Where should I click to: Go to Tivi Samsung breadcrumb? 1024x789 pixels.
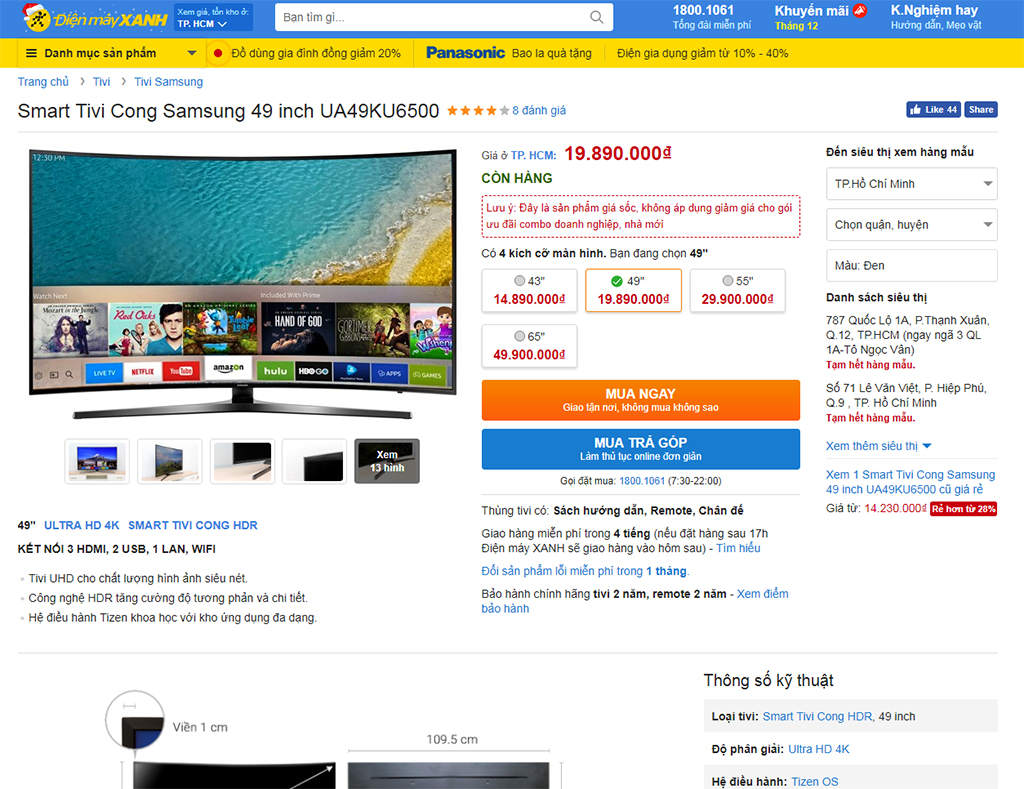tap(168, 82)
